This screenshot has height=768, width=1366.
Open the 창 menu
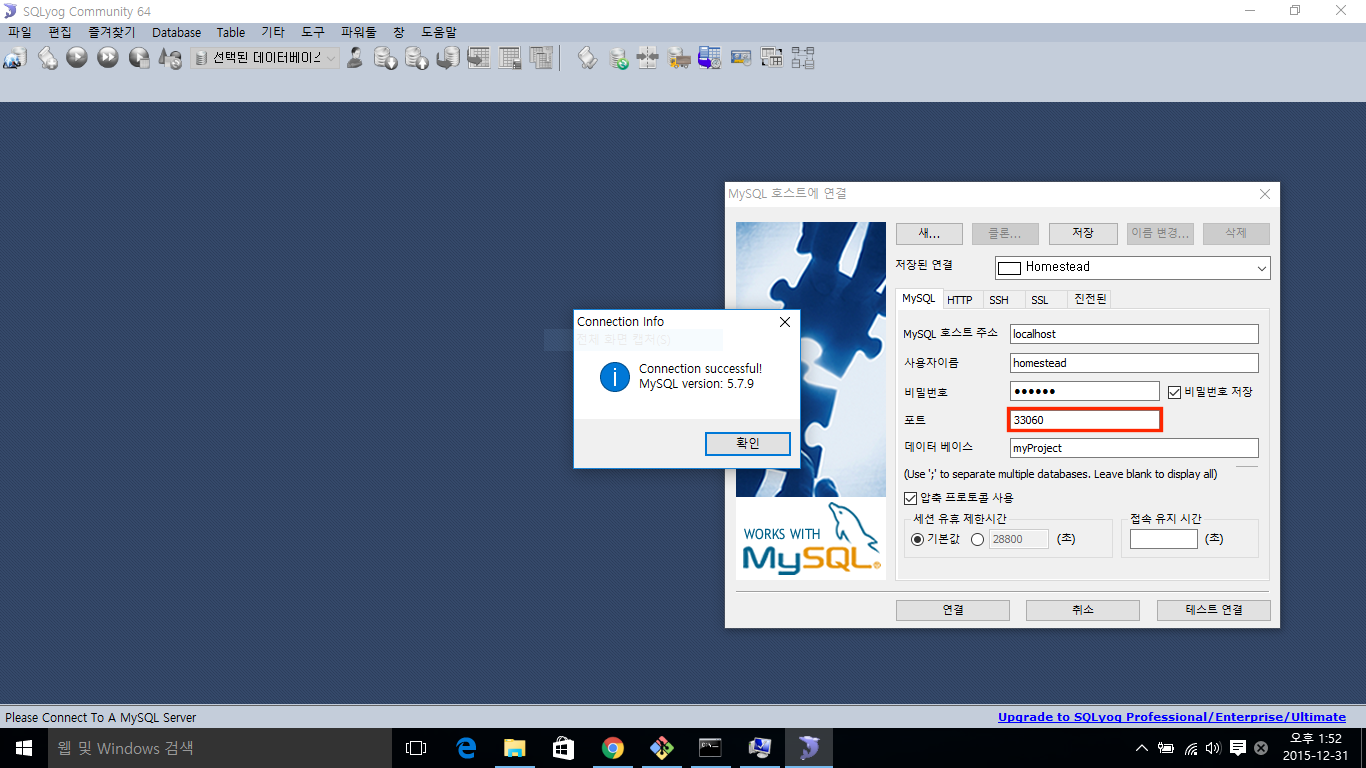coord(398,33)
